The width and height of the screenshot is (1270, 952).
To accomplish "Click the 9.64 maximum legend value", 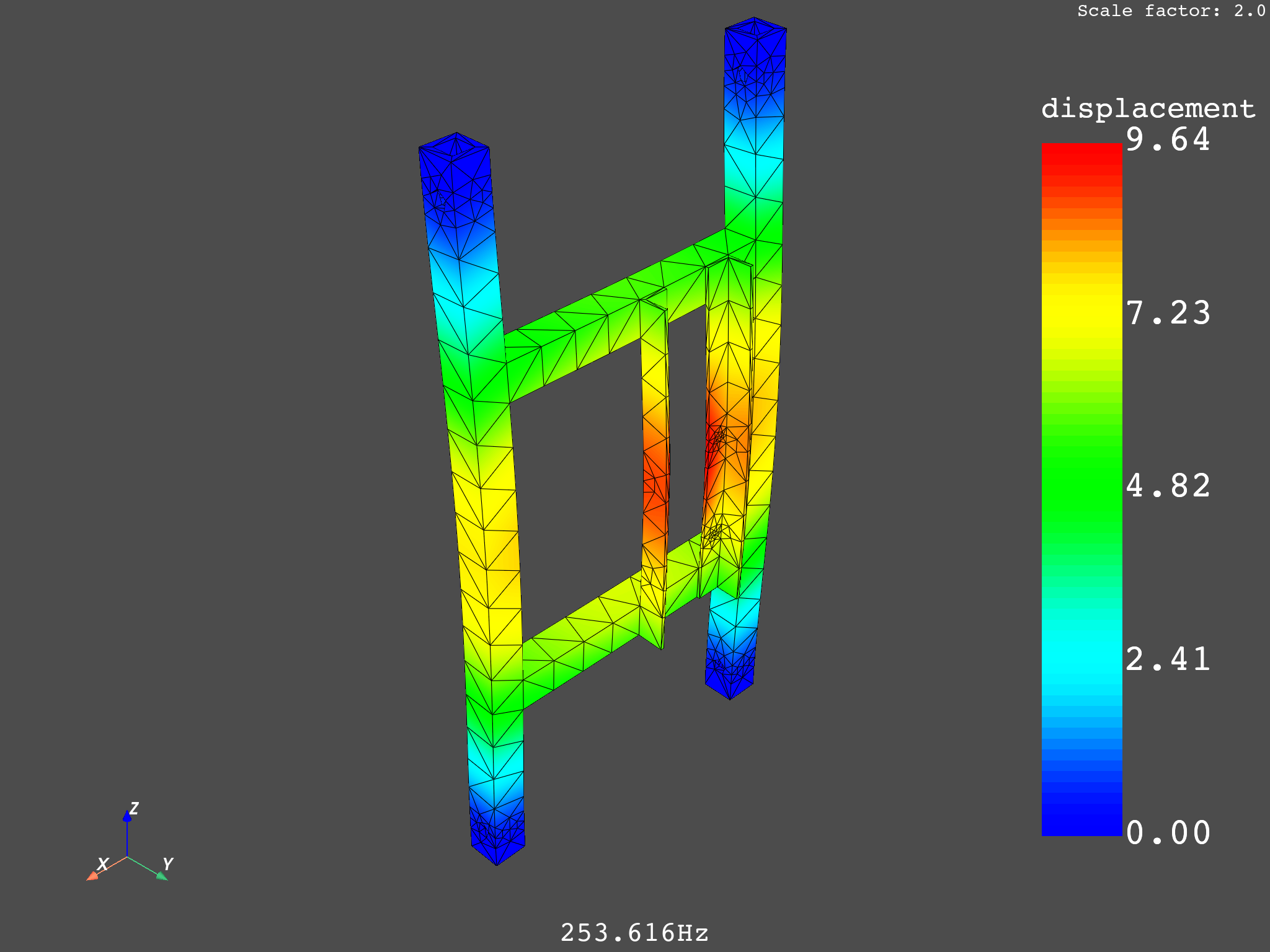I will (x=1167, y=139).
